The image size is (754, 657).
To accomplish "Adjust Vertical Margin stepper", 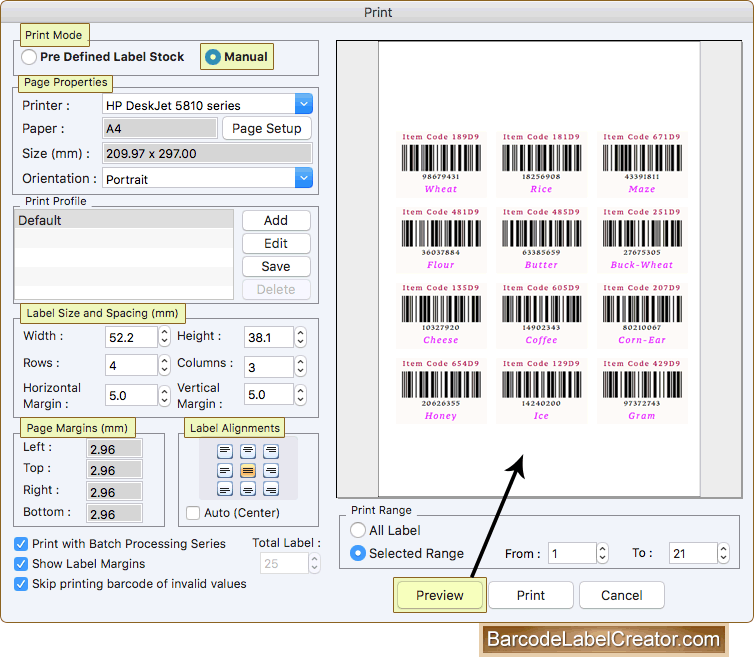I will 301,394.
